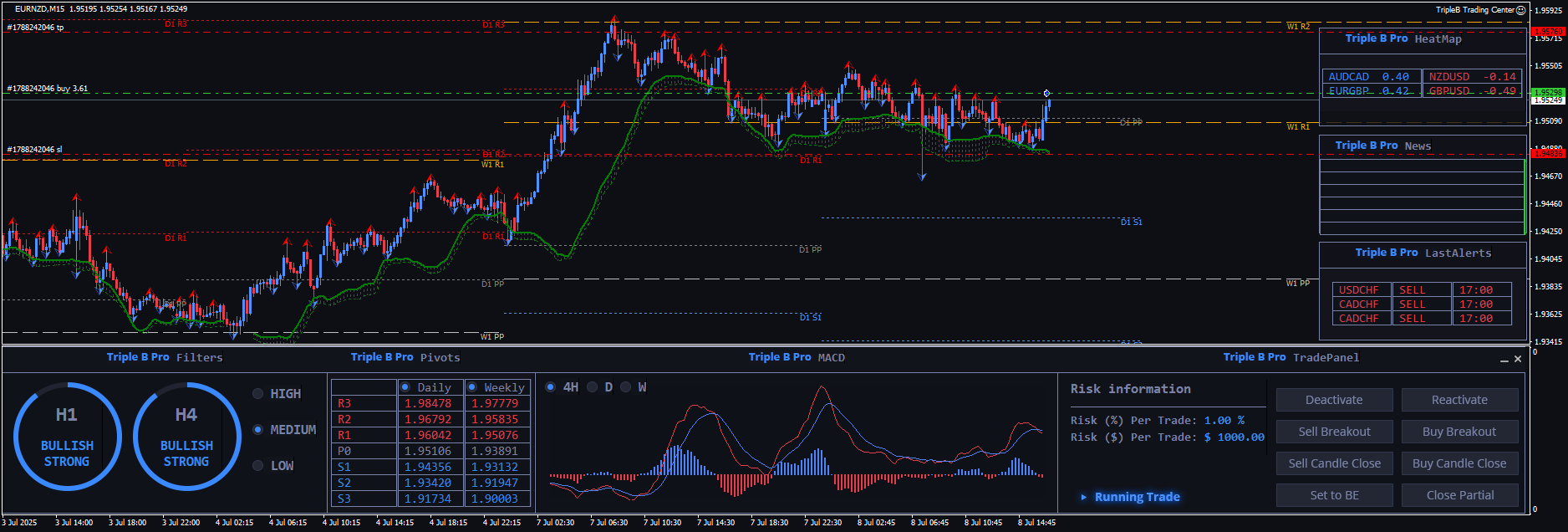Expand the Running Trade section
1568x532 pixels.
pos(1084,497)
